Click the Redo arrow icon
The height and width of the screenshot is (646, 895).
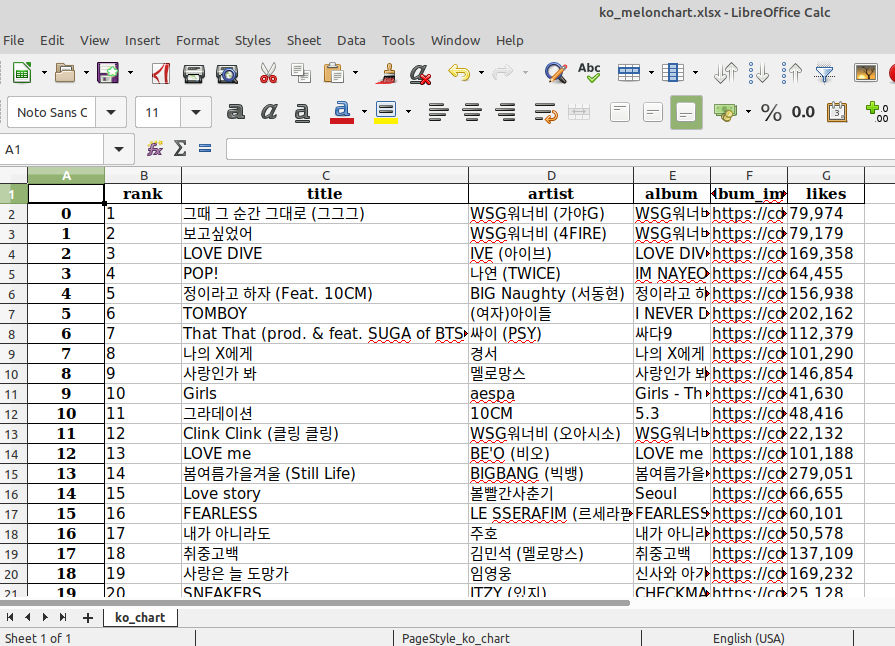pyautogui.click(x=502, y=73)
